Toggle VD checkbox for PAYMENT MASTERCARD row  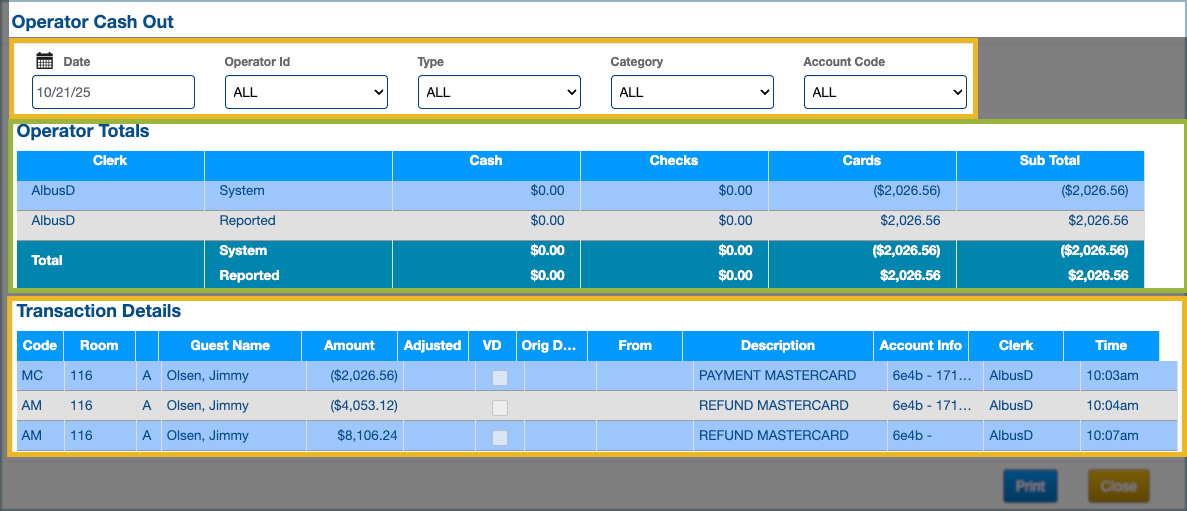click(500, 377)
